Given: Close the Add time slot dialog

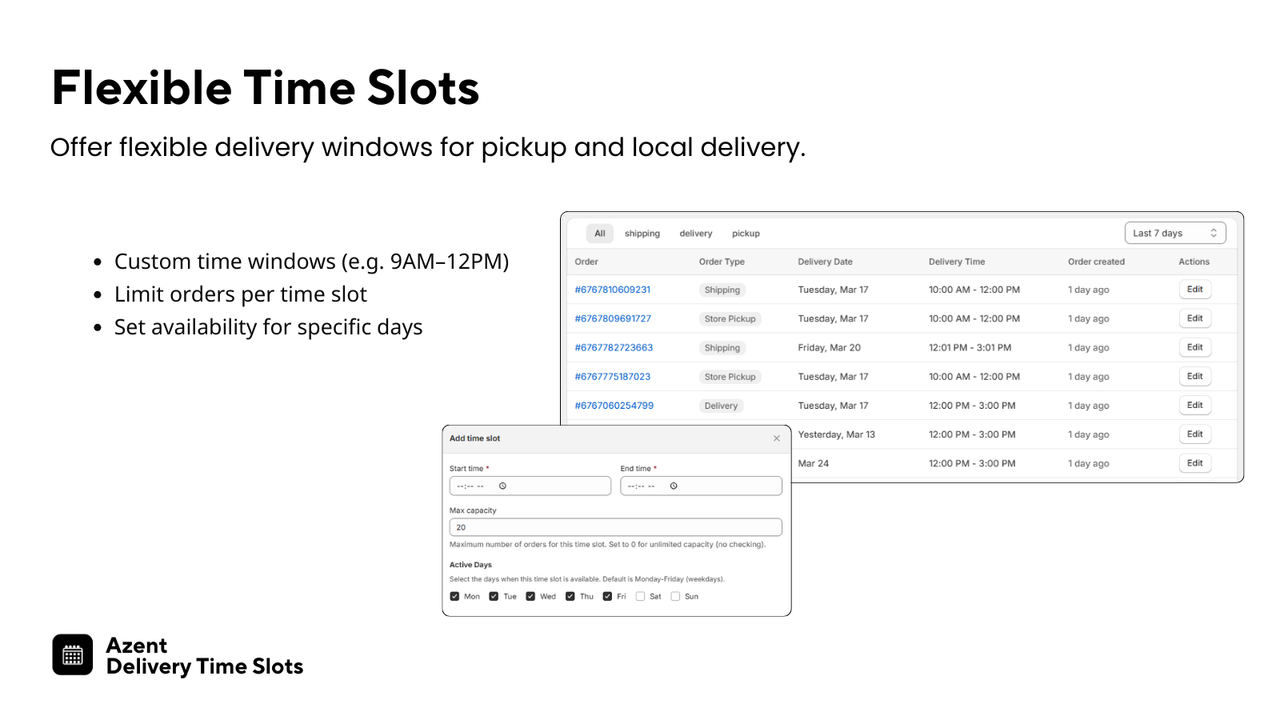Looking at the screenshot, I should pyautogui.click(x=777, y=438).
